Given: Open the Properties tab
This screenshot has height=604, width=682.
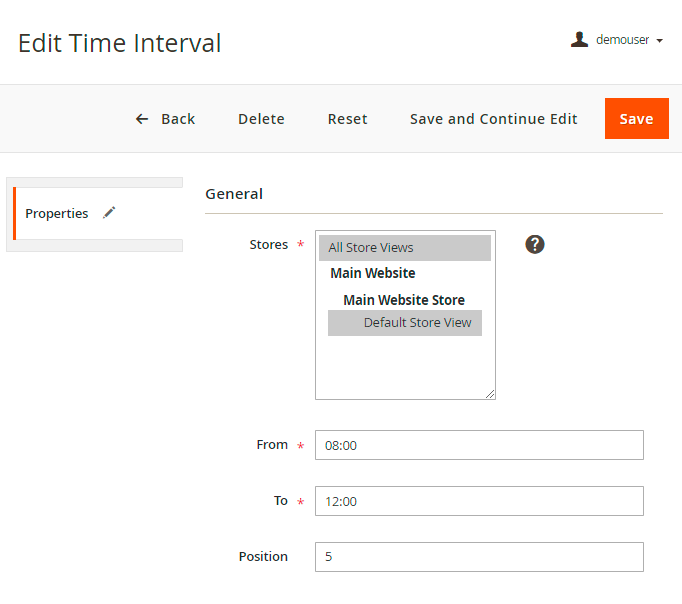Looking at the screenshot, I should pos(57,213).
